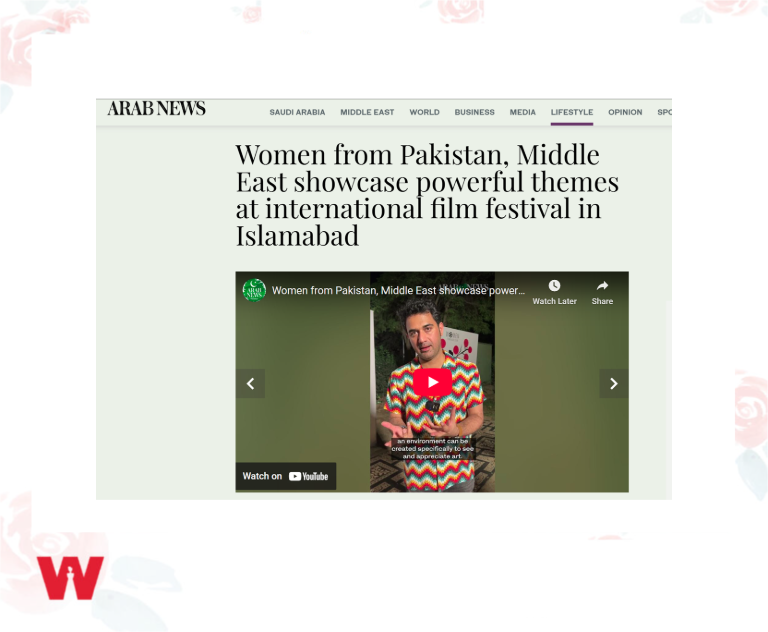Play the embedded YouTube video

point(432,382)
